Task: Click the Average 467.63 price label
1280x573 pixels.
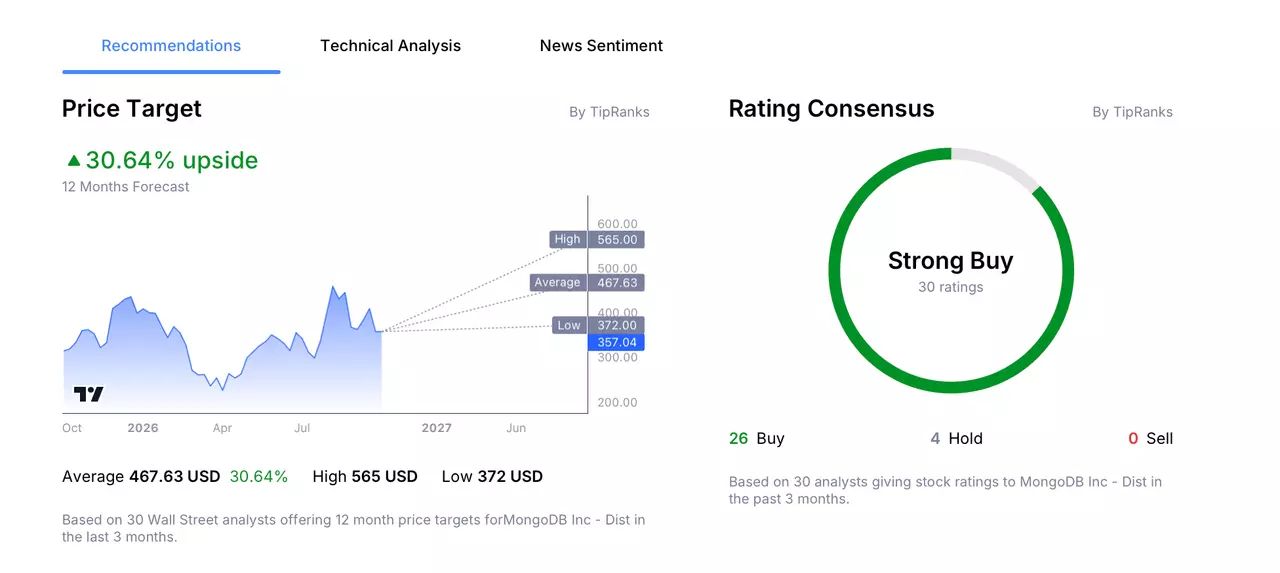Action: coord(588,282)
